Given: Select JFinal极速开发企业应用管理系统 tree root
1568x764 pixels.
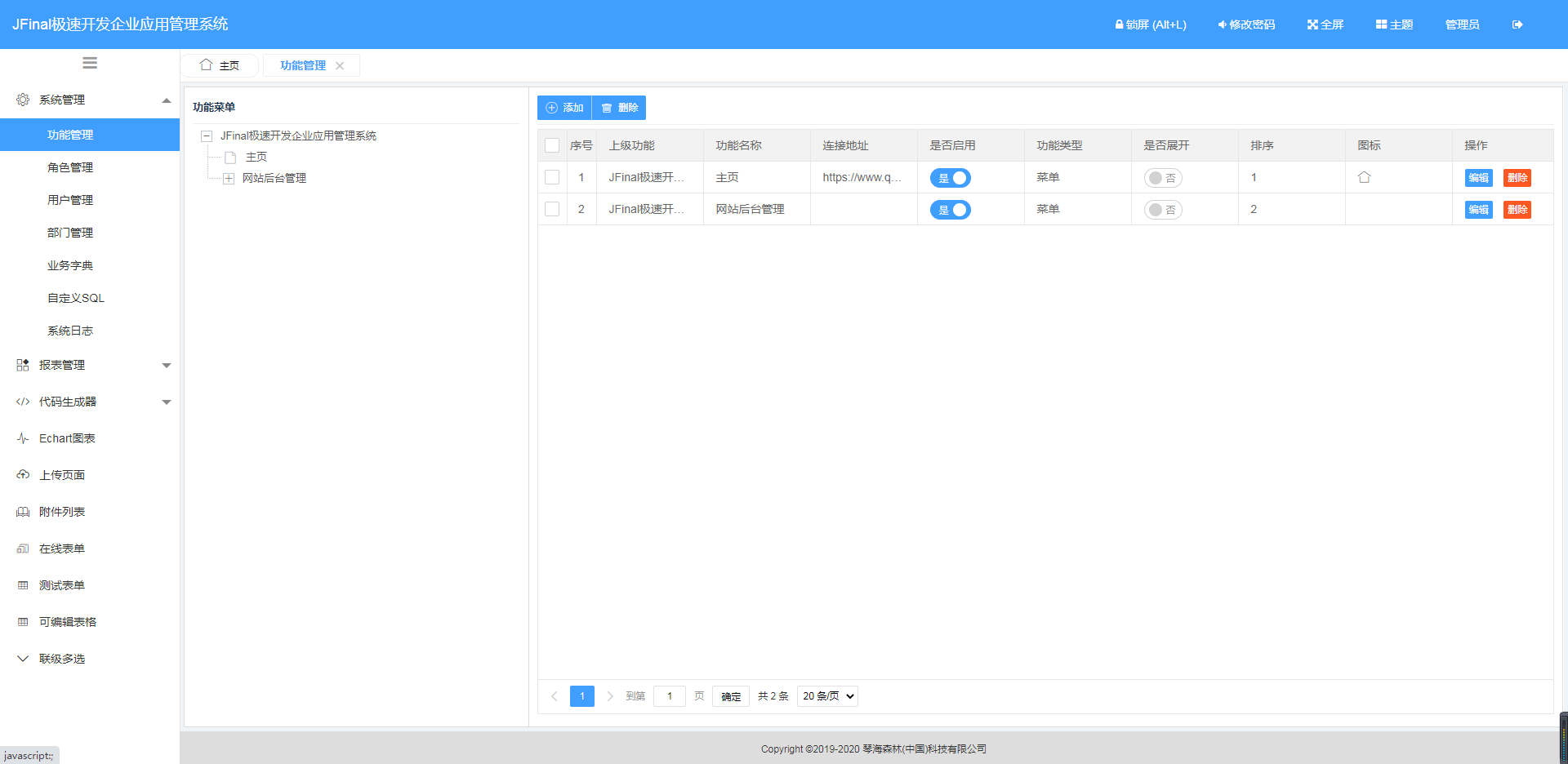Looking at the screenshot, I should 298,135.
